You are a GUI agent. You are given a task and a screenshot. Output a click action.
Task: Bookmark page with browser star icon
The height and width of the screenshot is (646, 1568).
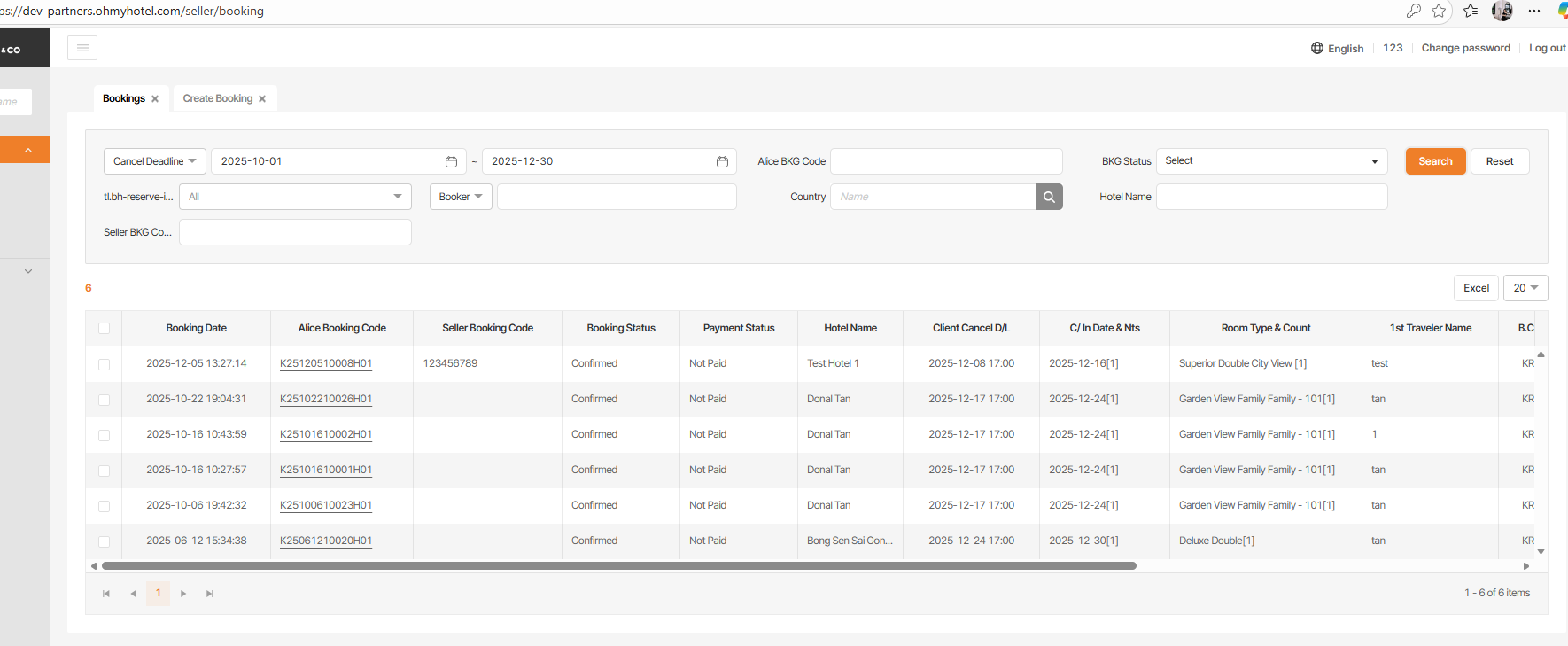(1439, 11)
